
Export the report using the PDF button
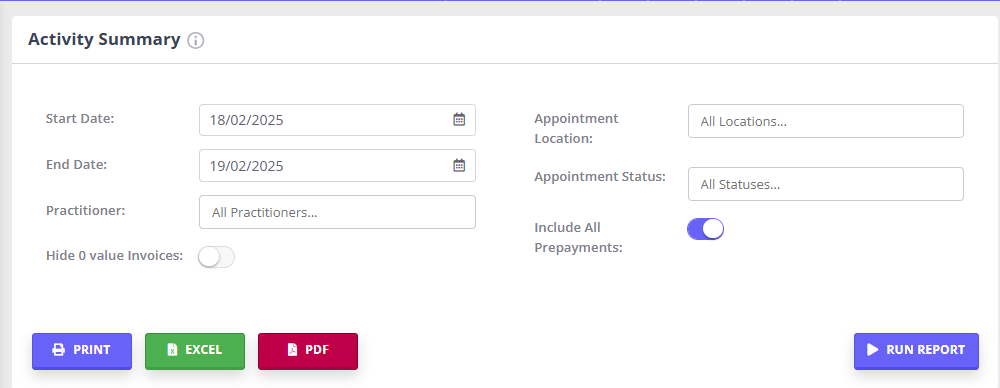308,351
